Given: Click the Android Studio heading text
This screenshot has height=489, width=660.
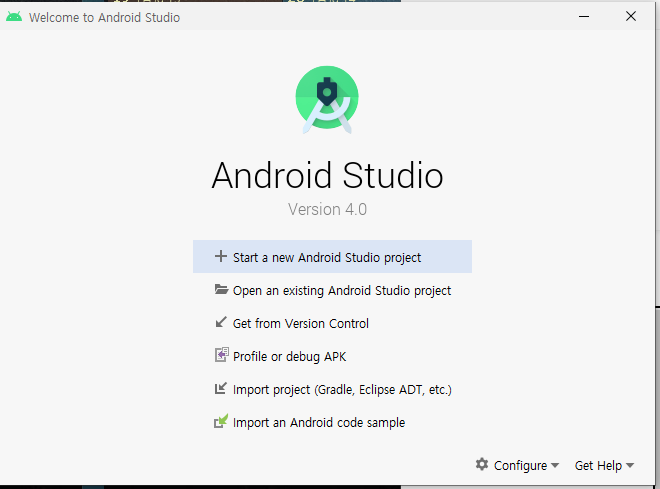Looking at the screenshot, I should [x=327, y=175].
